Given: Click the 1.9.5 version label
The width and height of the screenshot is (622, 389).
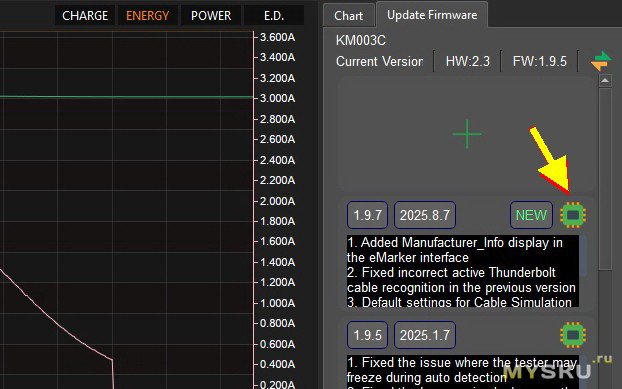Looking at the screenshot, I should point(367,335).
